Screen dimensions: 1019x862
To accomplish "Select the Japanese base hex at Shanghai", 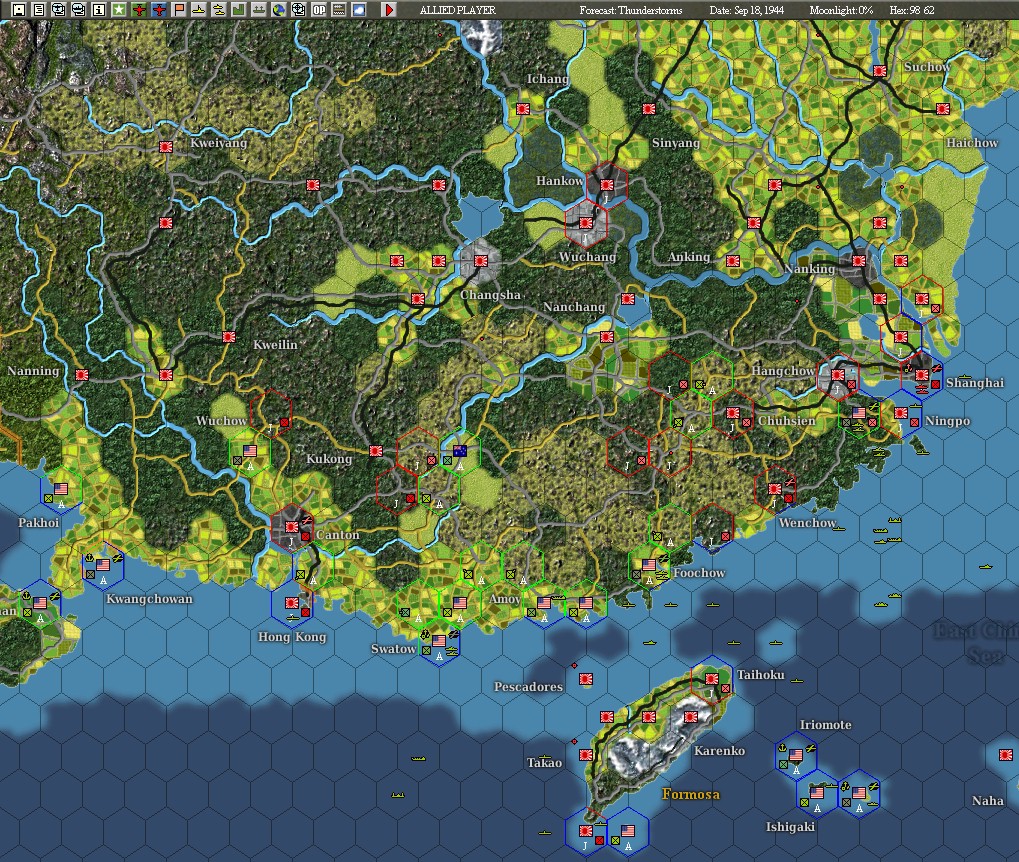I will [922, 376].
